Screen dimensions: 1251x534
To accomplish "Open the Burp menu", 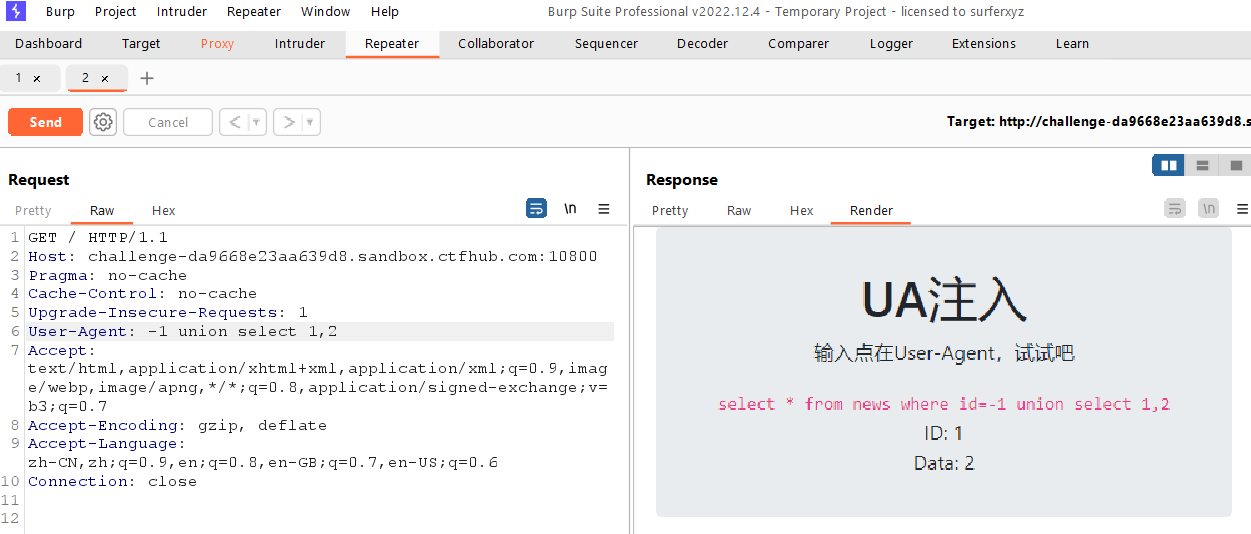I will pos(60,12).
